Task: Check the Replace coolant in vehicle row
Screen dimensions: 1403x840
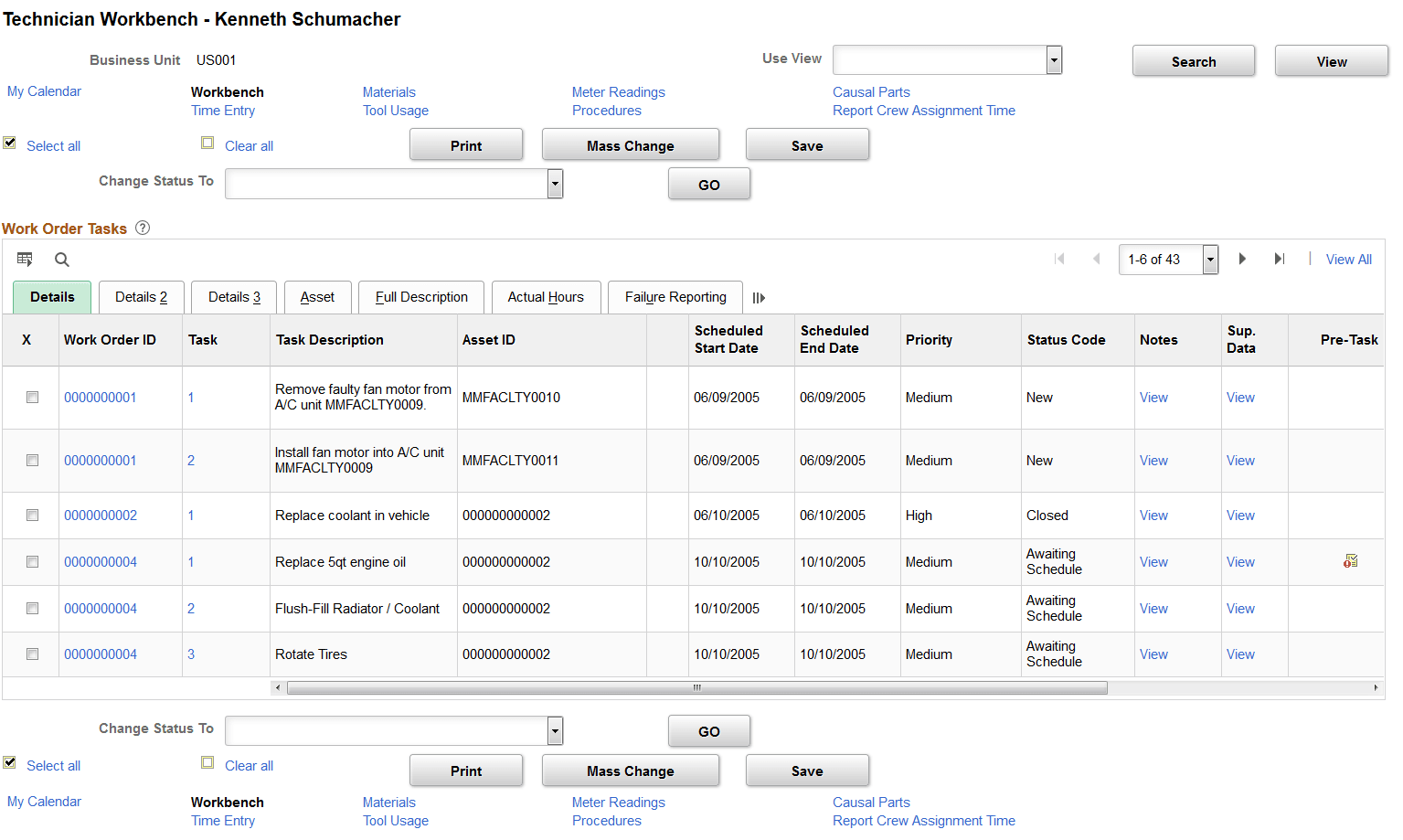Action: [32, 516]
